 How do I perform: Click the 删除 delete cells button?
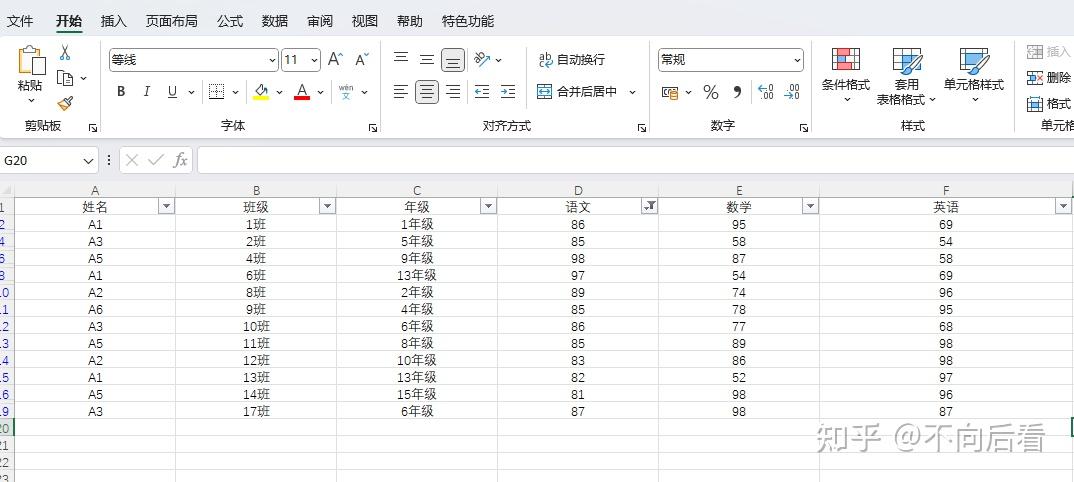pos(1049,77)
